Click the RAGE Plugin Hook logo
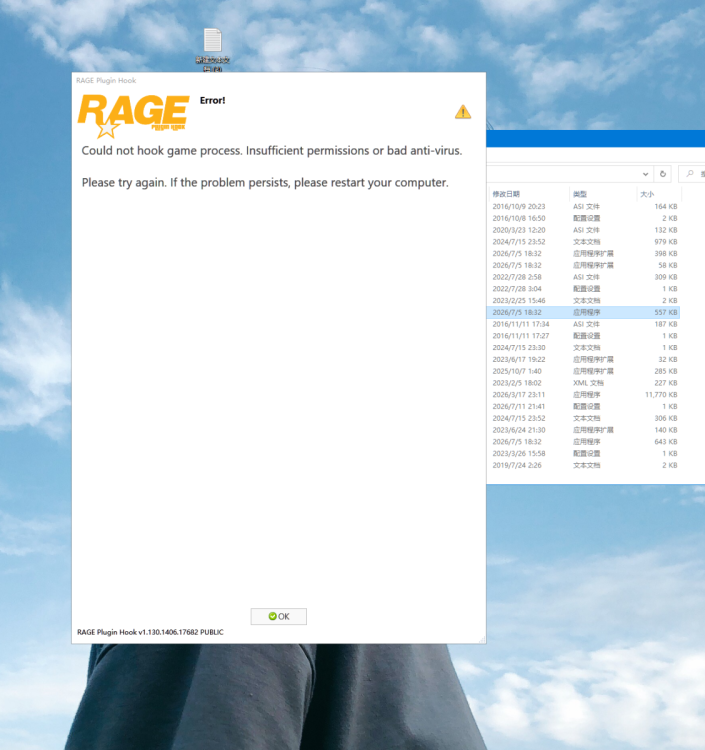 pos(133,115)
